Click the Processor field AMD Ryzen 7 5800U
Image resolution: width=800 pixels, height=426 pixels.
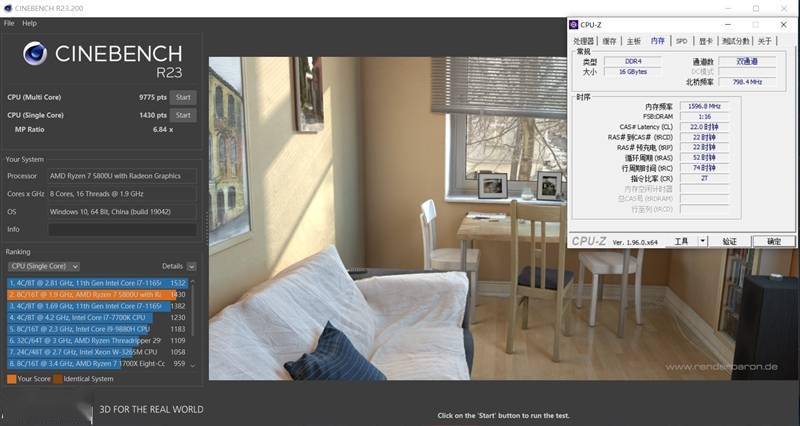(122, 176)
